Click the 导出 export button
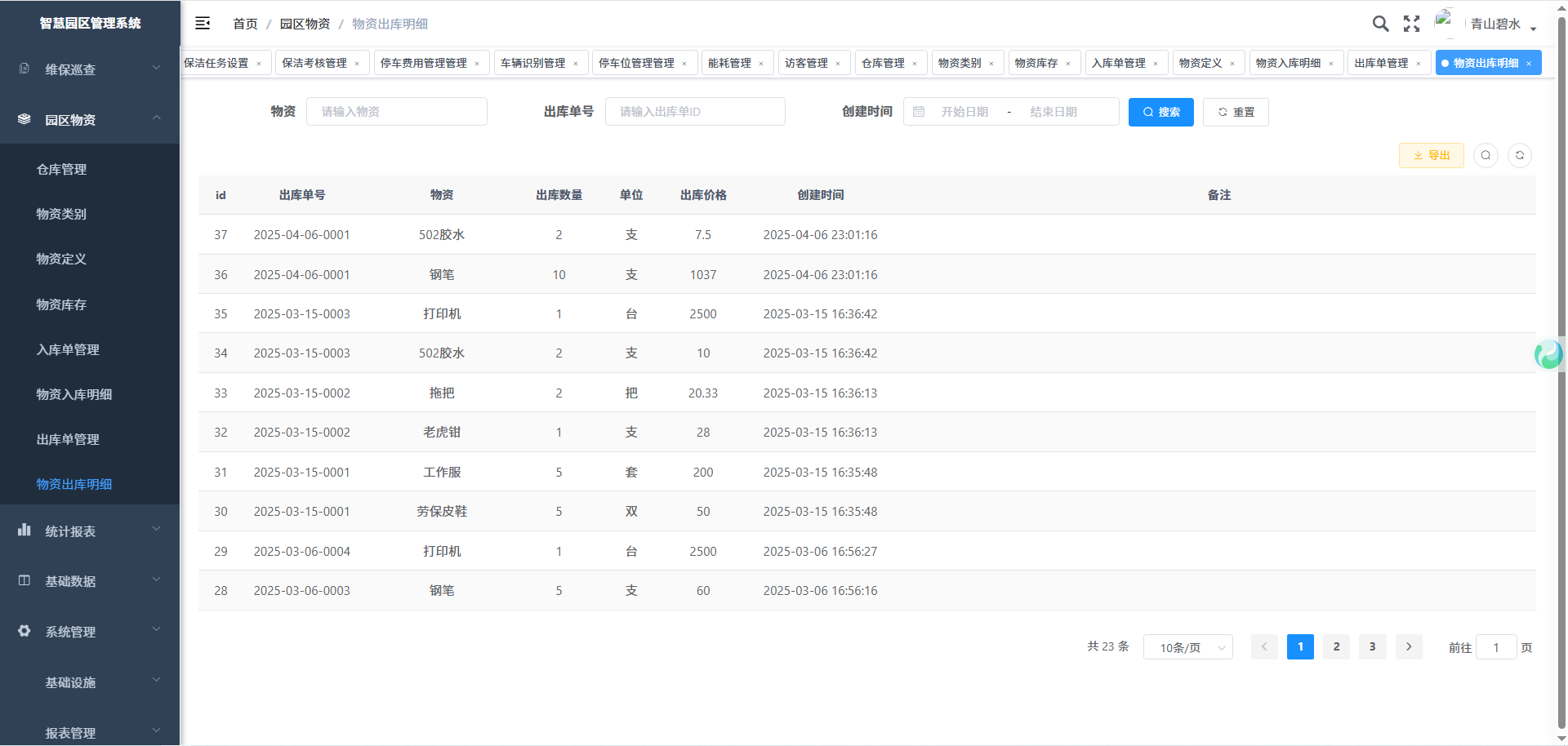This screenshot has height=746, width=1568. coord(1431,155)
